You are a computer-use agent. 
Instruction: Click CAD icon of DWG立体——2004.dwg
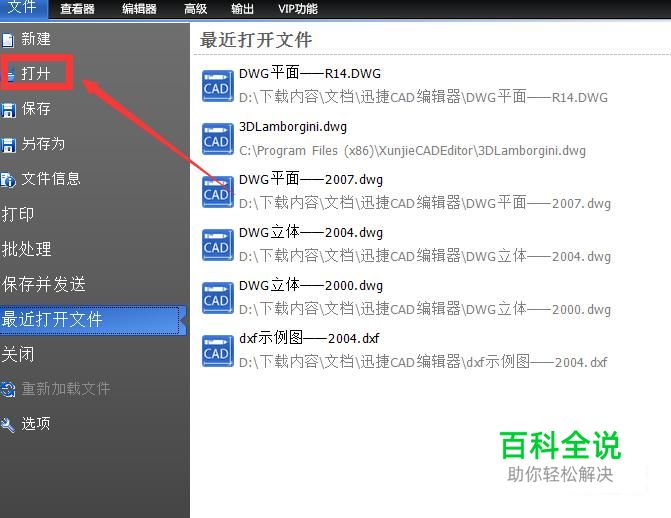pyautogui.click(x=217, y=245)
